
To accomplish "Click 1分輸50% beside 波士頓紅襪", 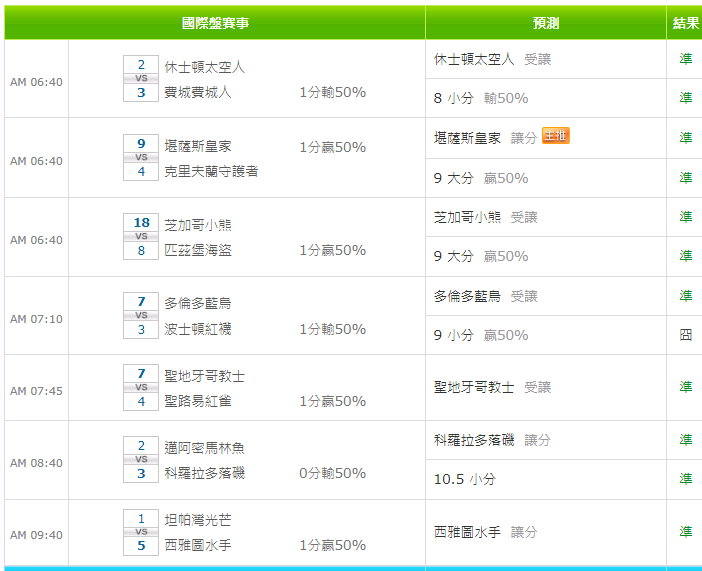I will pos(333,329).
